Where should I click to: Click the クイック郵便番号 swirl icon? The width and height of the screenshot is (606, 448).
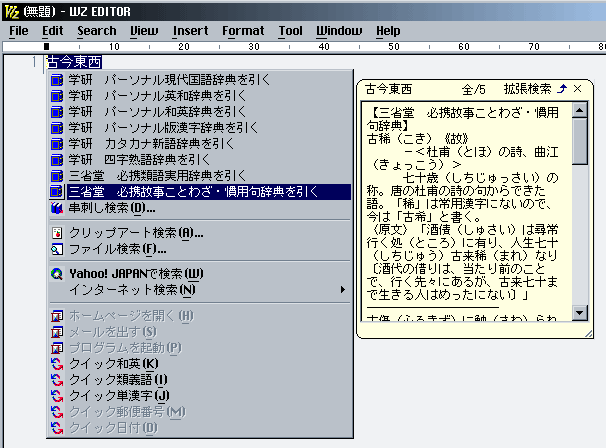(57, 412)
